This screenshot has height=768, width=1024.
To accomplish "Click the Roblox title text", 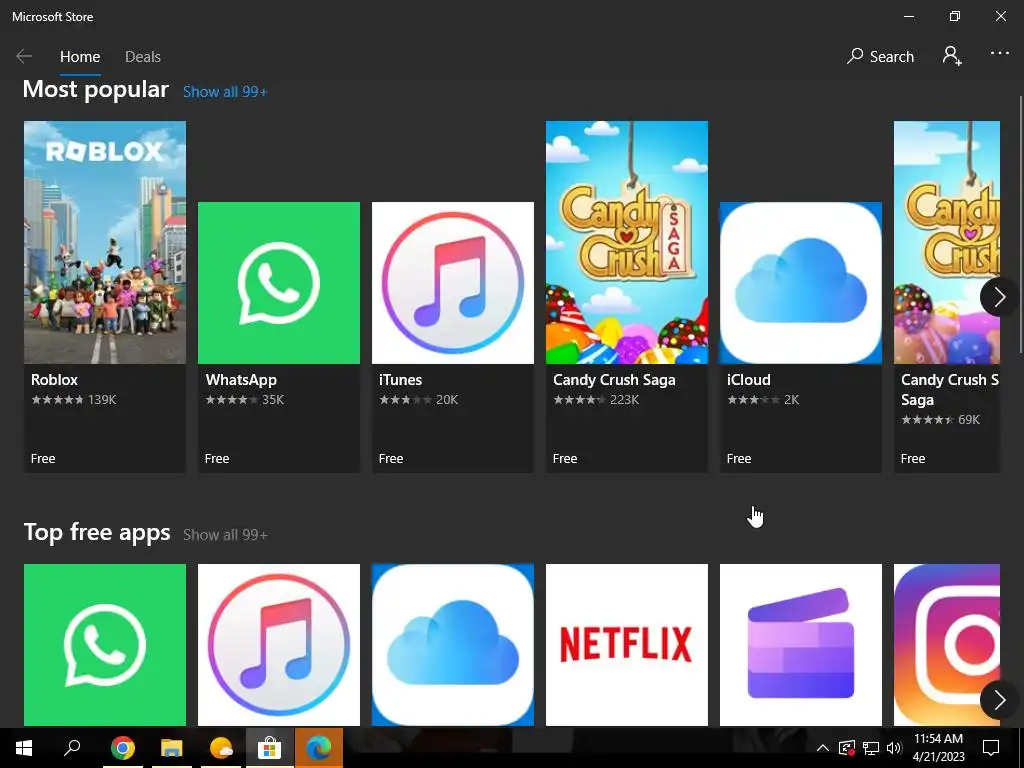I will (x=54, y=380).
